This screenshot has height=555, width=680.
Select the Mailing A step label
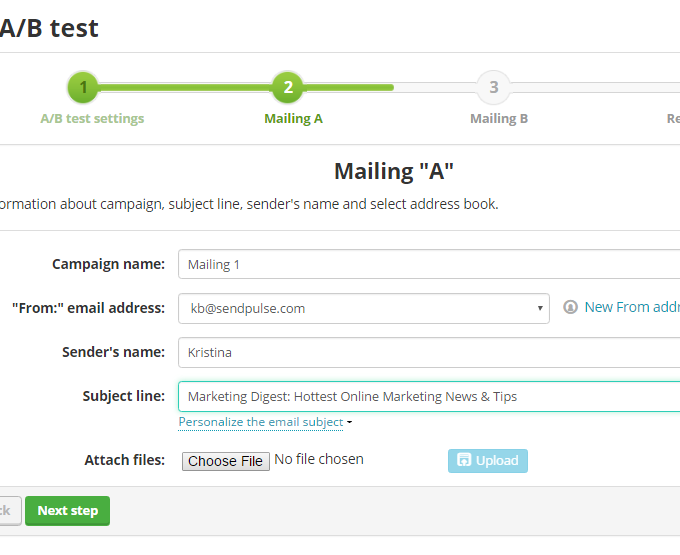point(293,119)
